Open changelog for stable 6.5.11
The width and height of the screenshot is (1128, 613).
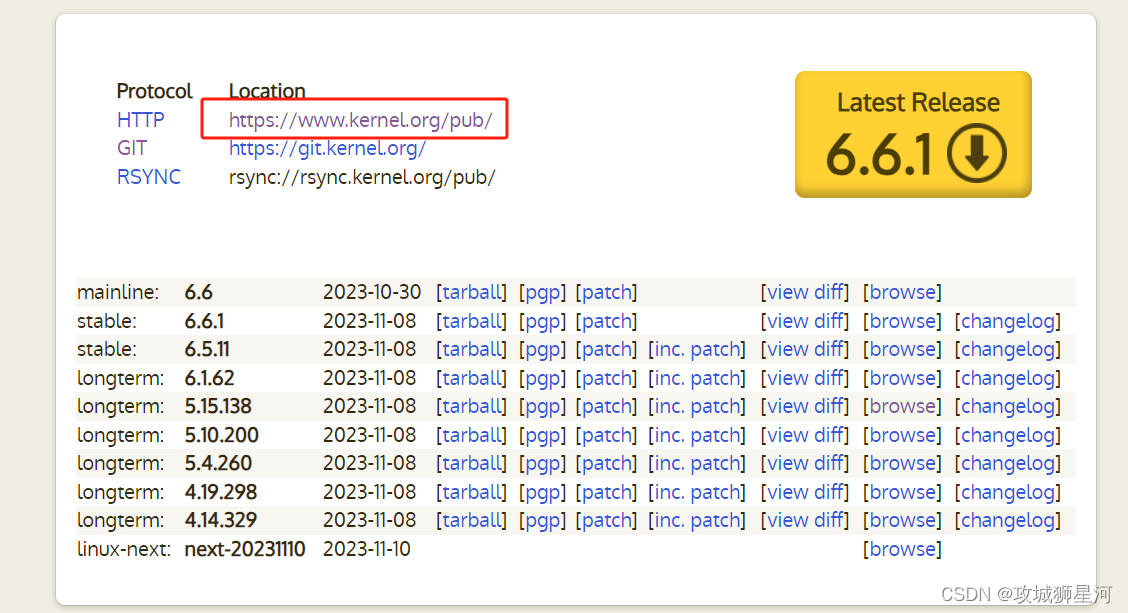coord(1008,349)
